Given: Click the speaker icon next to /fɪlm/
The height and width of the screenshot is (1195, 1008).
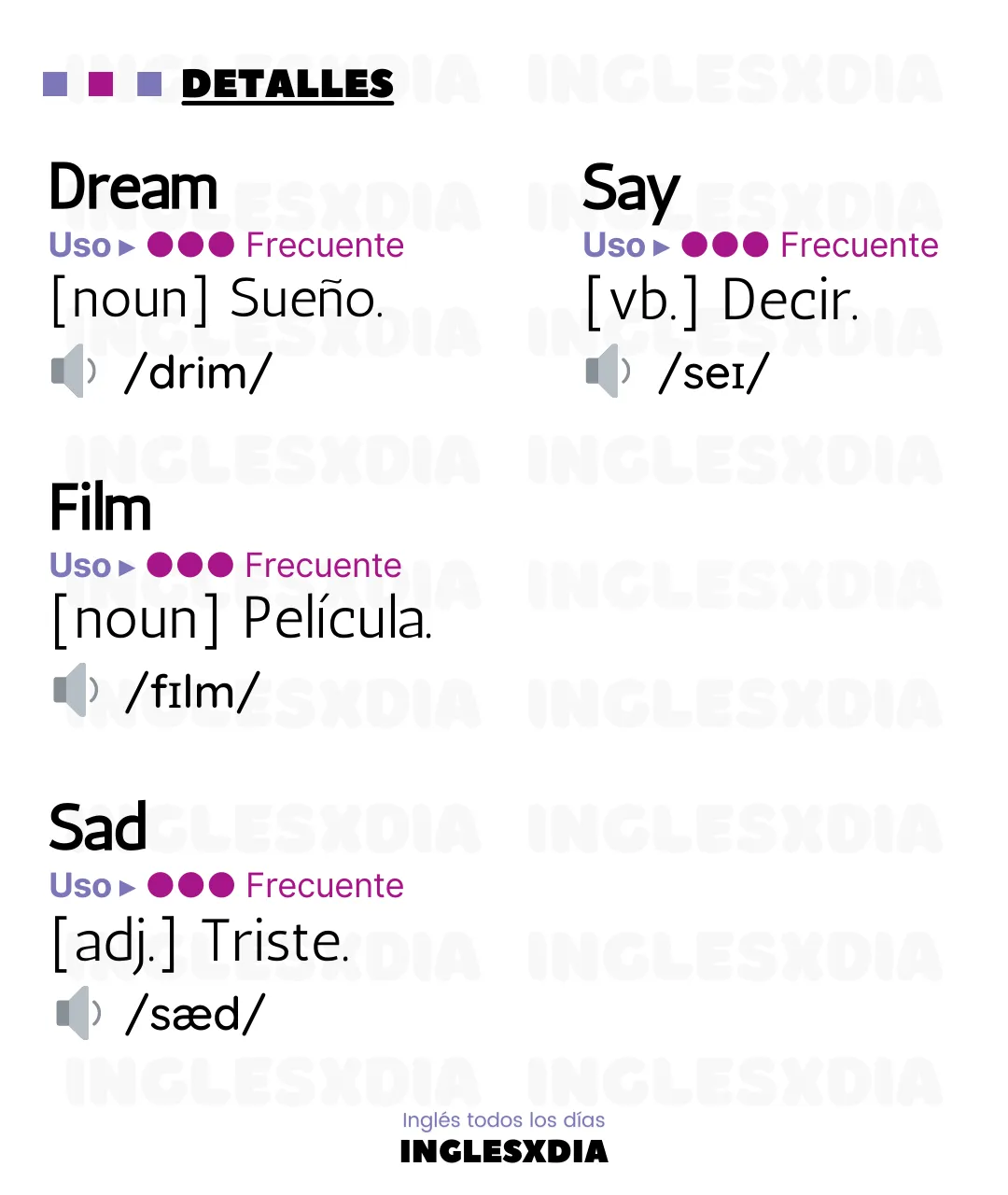Looking at the screenshot, I should (76, 690).
